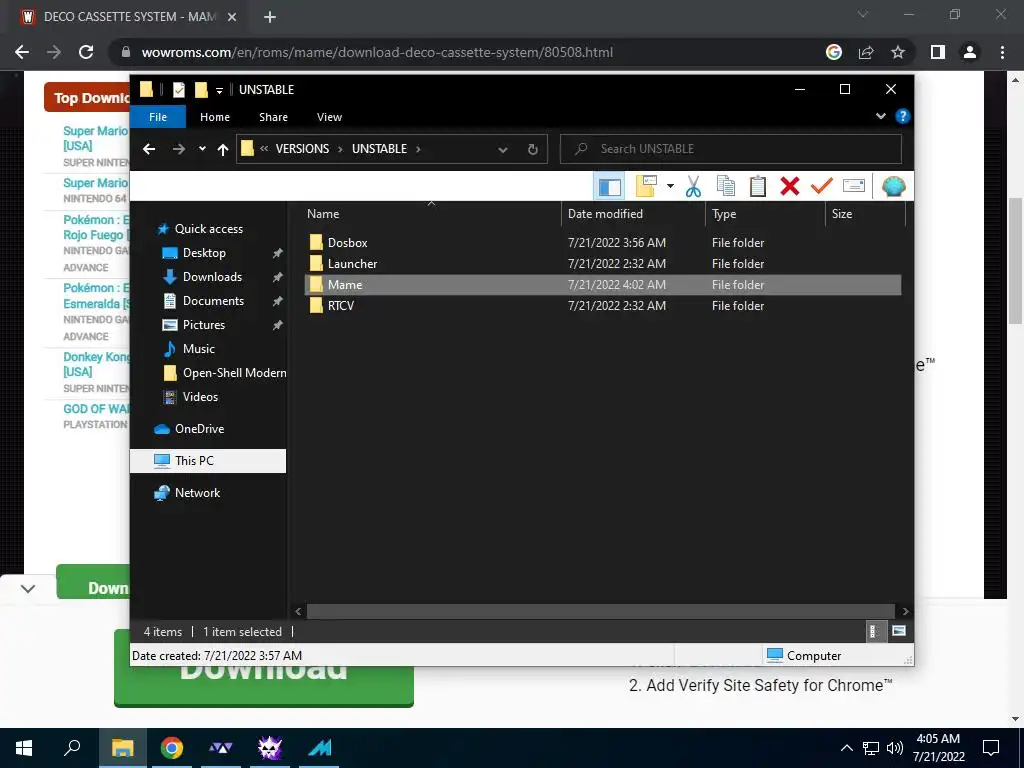Screen dimensions: 1024x768
Task: Open new Chrome tab
Action: click(270, 17)
